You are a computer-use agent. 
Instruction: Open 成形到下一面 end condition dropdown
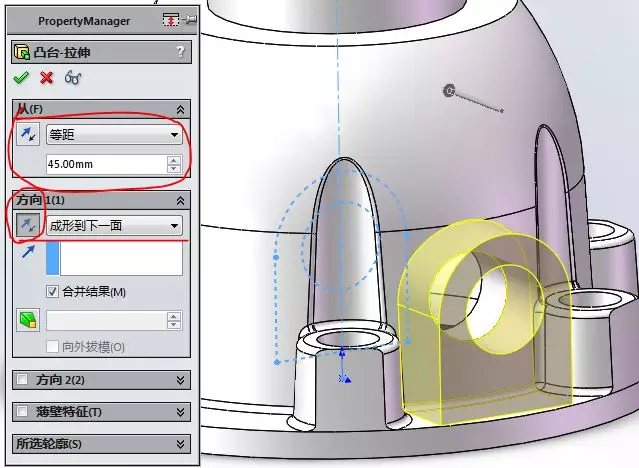pyautogui.click(x=115, y=225)
